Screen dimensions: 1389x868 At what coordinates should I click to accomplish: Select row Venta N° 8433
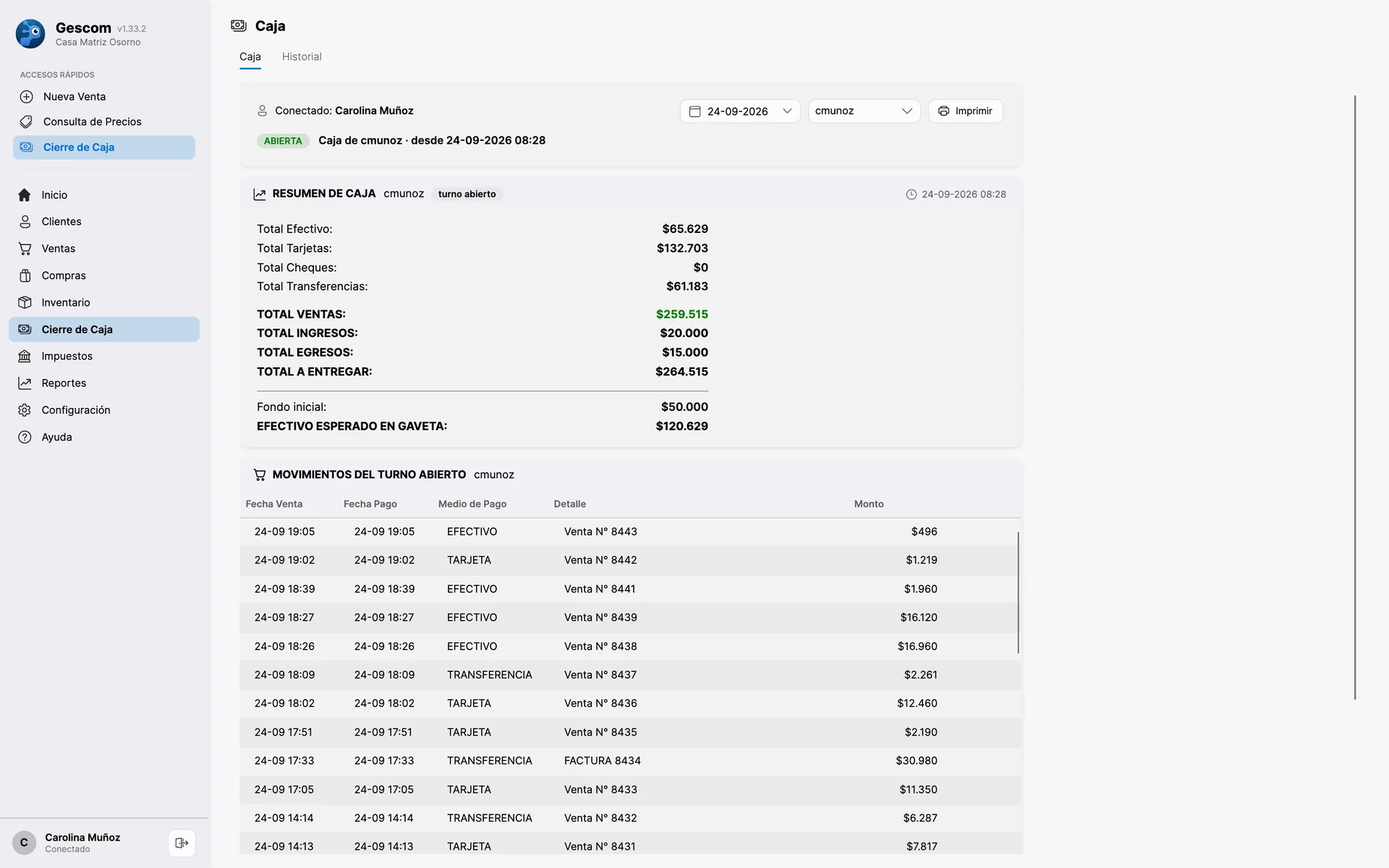pos(630,789)
